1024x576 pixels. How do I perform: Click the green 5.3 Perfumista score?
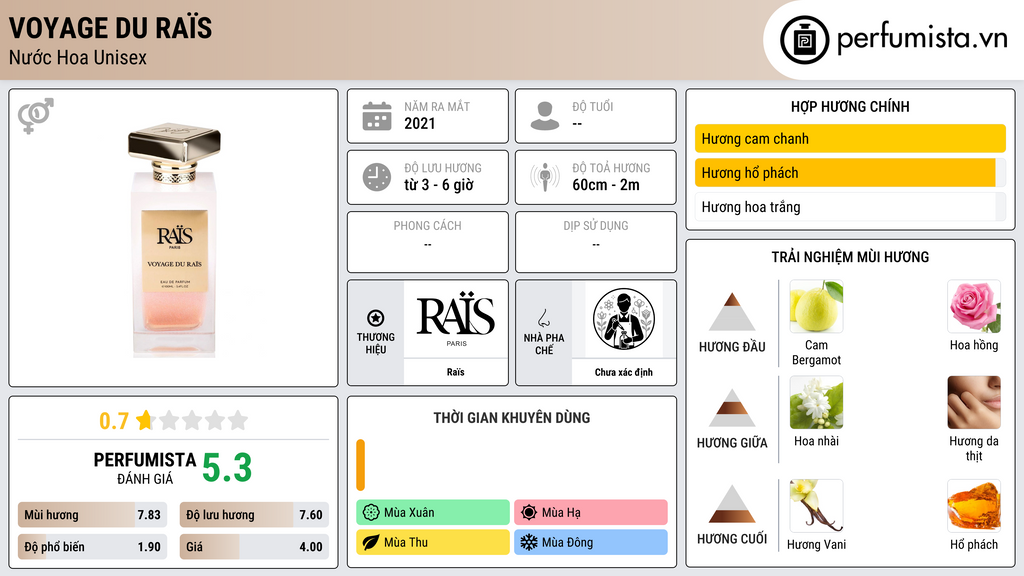[x=227, y=468]
